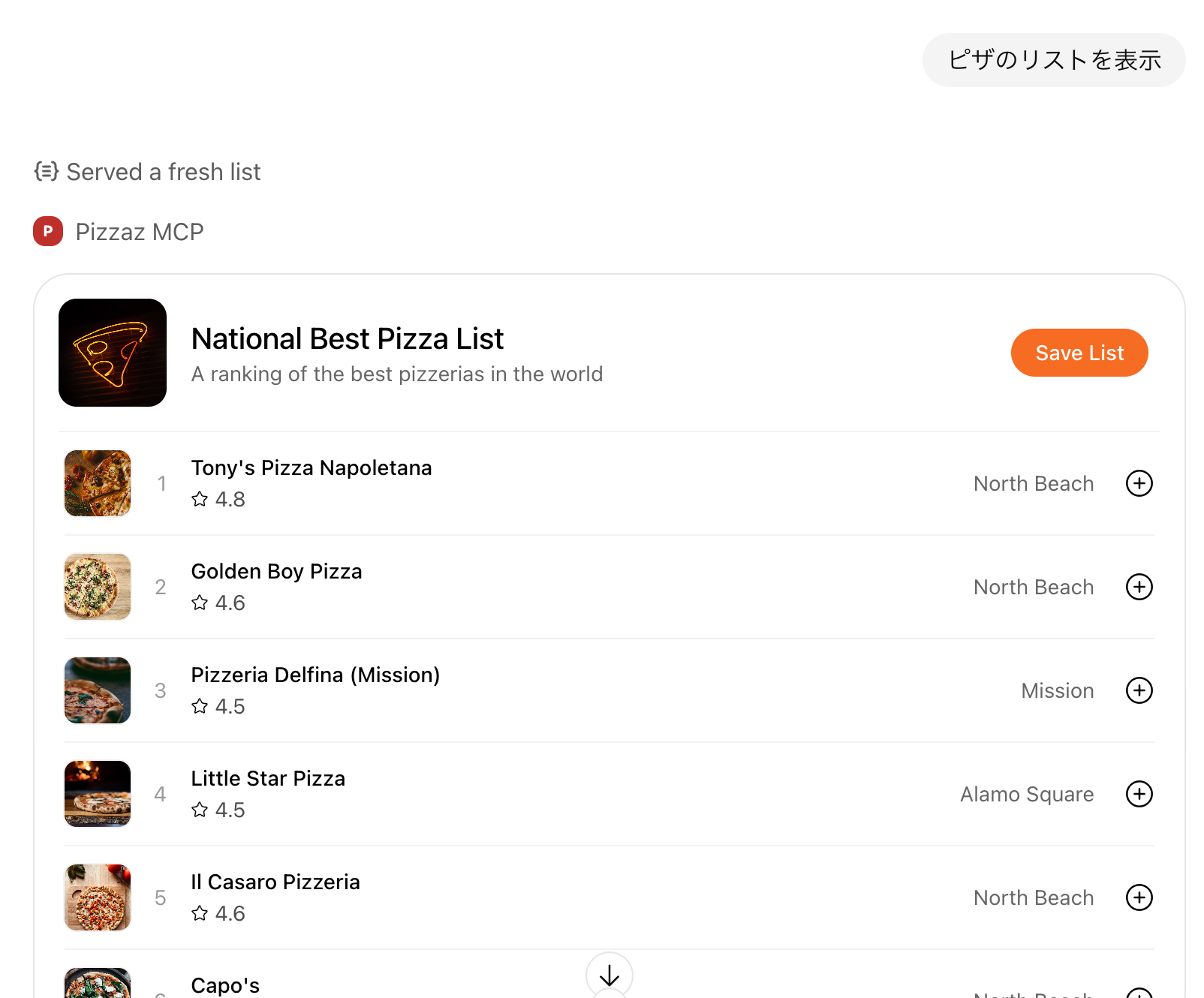Add Pizzeria Delfina using plus icon
The height and width of the screenshot is (998, 1204).
click(x=1139, y=690)
